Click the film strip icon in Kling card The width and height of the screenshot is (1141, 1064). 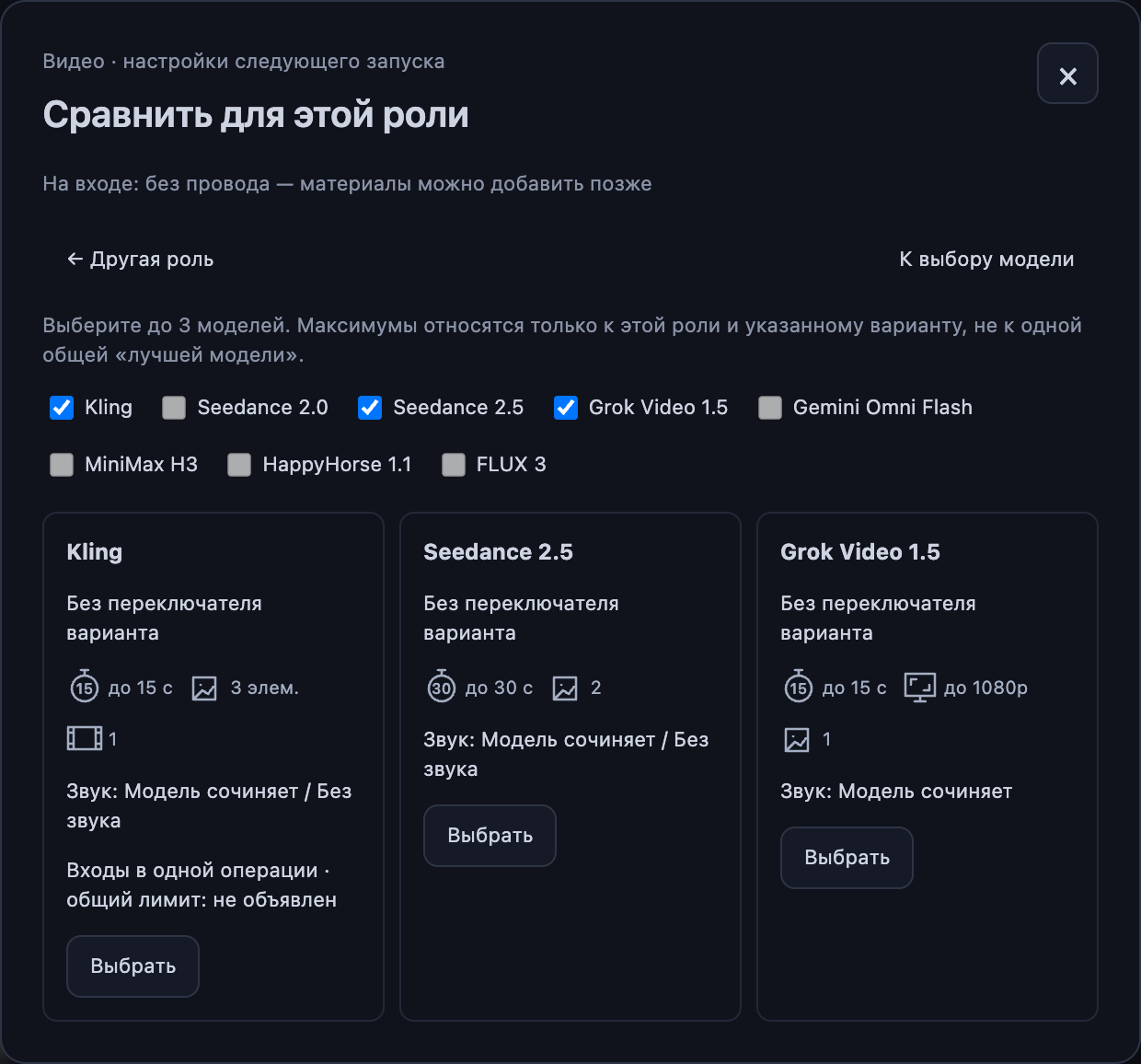tap(85, 738)
